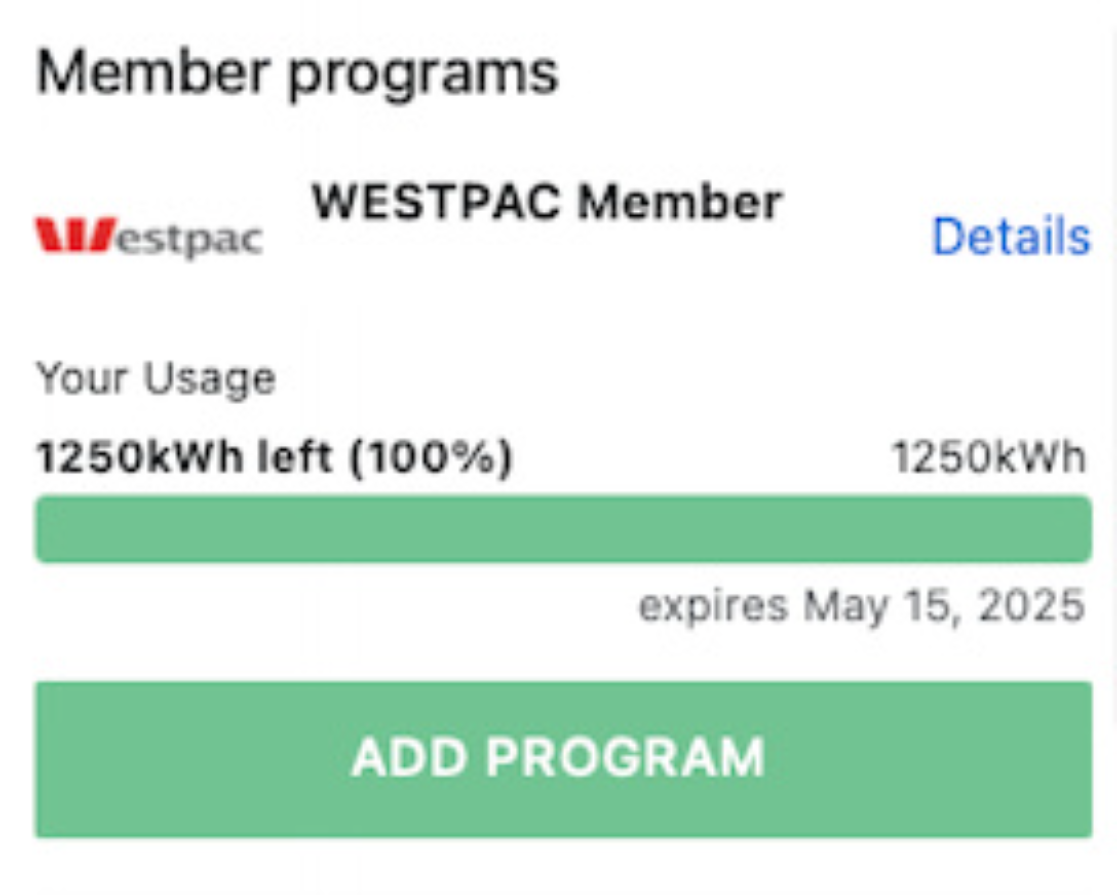Click the expires May 15, 2025 text

coord(861,605)
